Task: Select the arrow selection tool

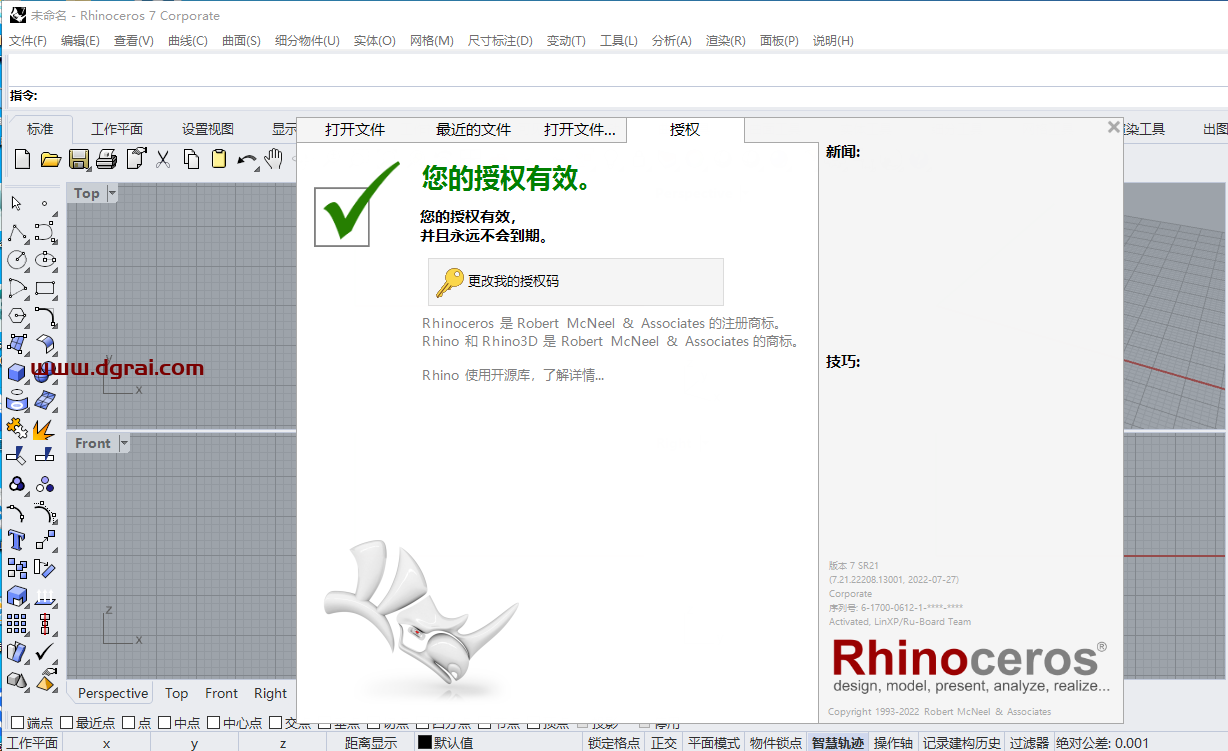Action: tap(15, 204)
